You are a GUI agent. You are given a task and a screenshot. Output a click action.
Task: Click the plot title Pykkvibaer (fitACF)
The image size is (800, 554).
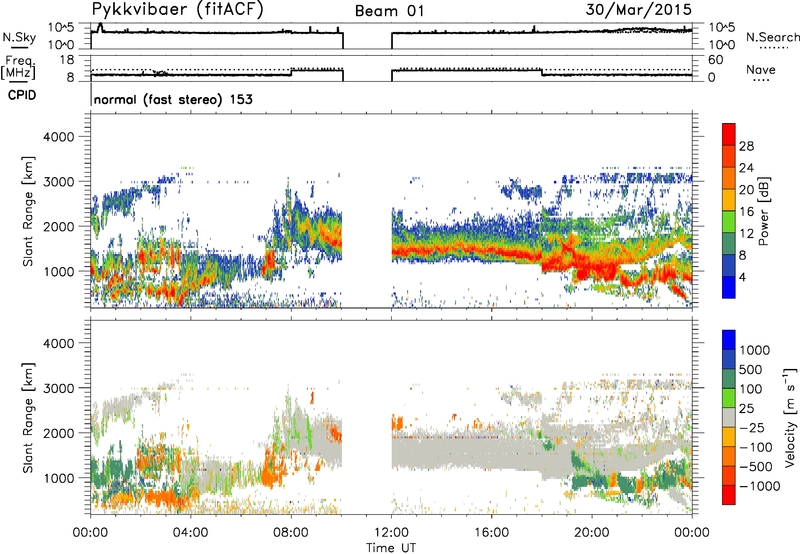178,10
